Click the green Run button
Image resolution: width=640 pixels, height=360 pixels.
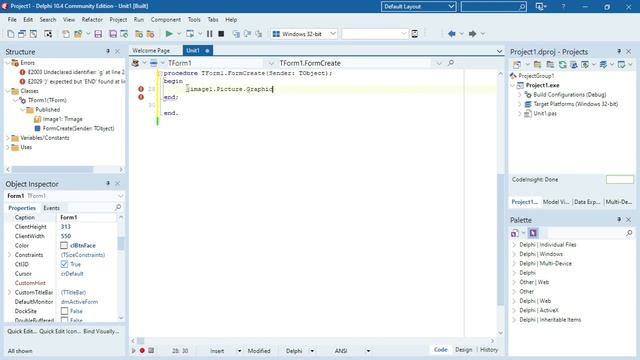coord(169,34)
